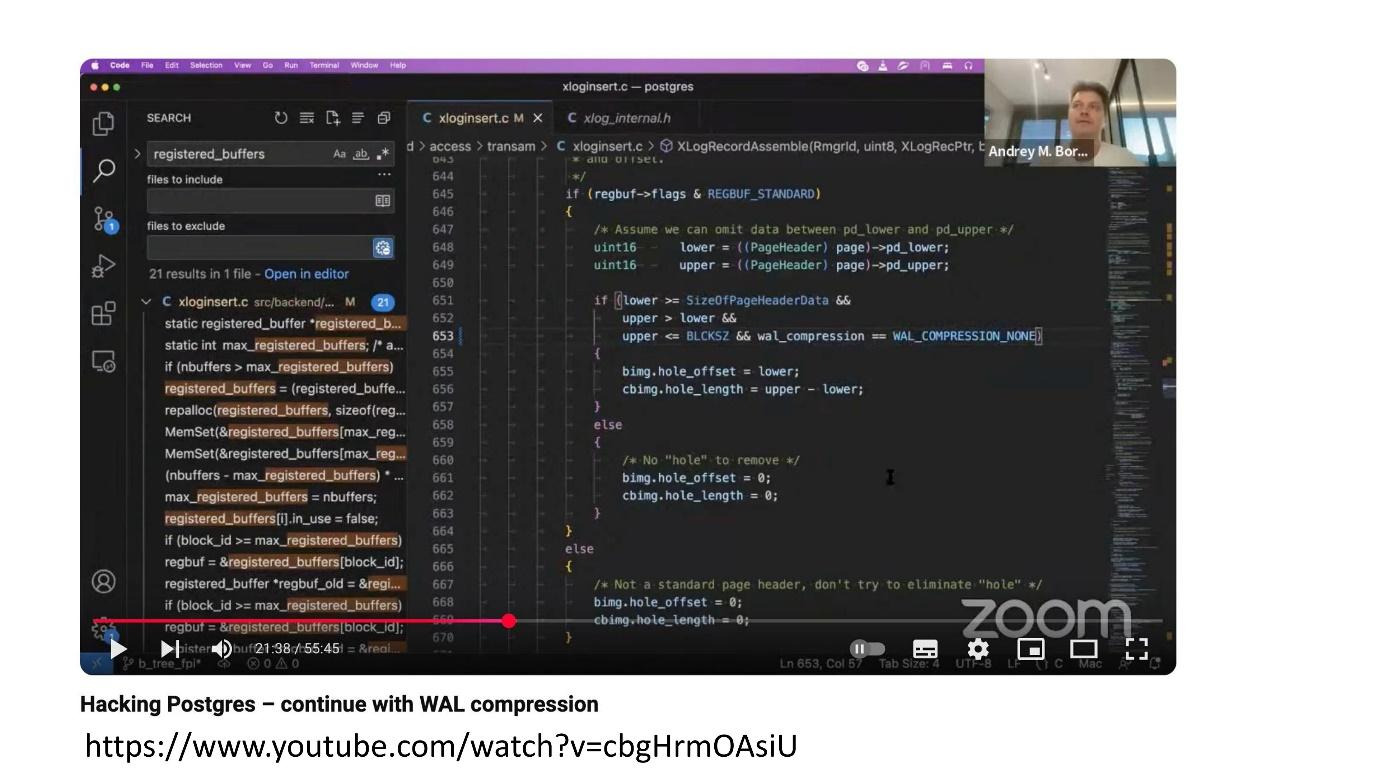Collapse the xloginsert.c search results group
The width and height of the screenshot is (1378, 775).
(x=147, y=301)
